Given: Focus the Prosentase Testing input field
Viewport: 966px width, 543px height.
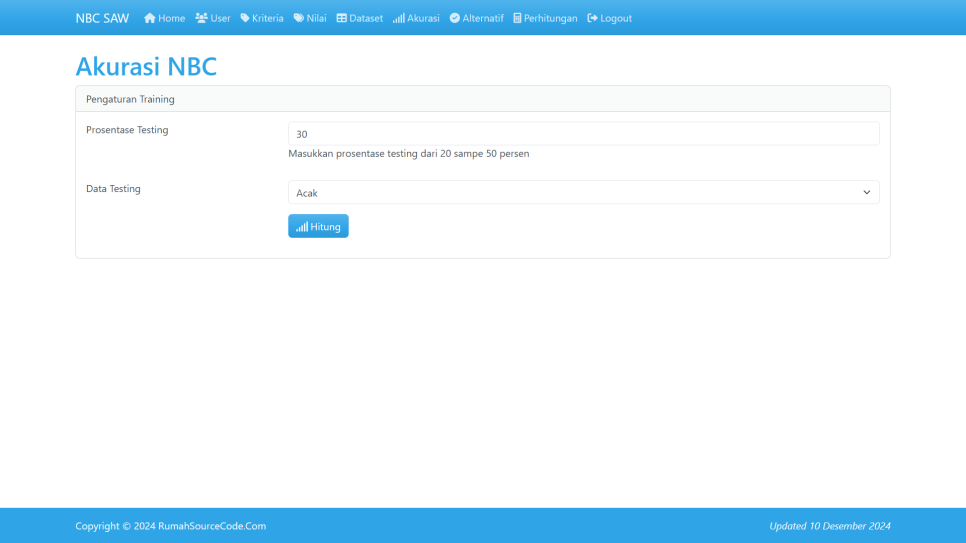Looking at the screenshot, I should [x=583, y=134].
